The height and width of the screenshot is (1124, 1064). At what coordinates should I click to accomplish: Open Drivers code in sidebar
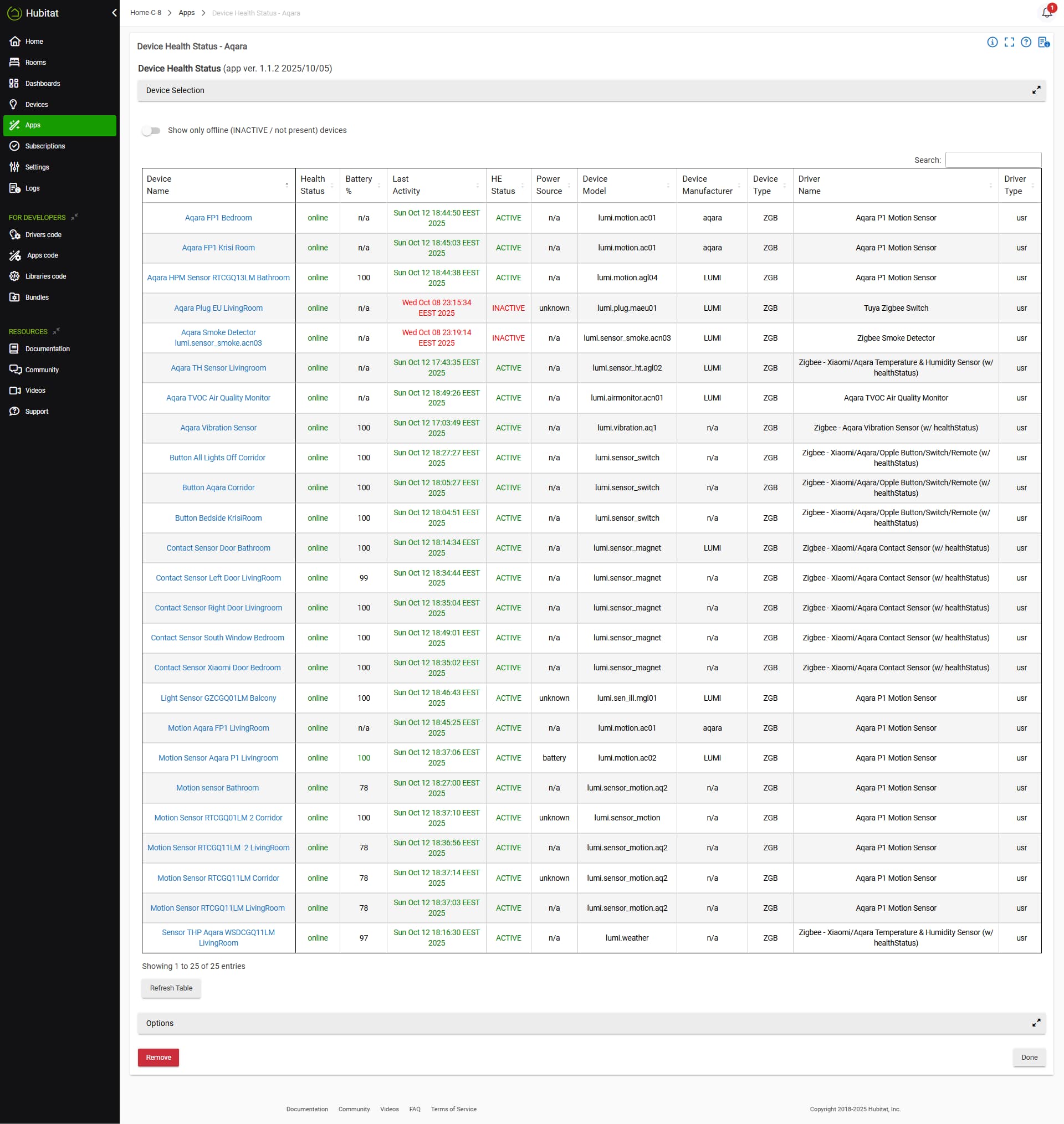tap(43, 235)
